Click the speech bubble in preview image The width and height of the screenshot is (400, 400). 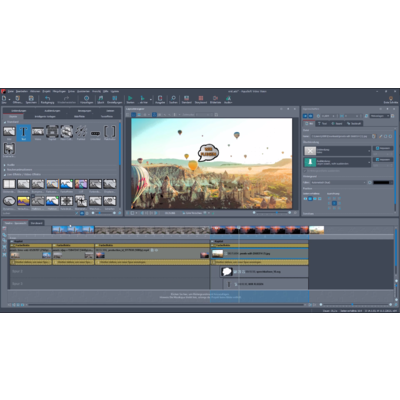208,153
